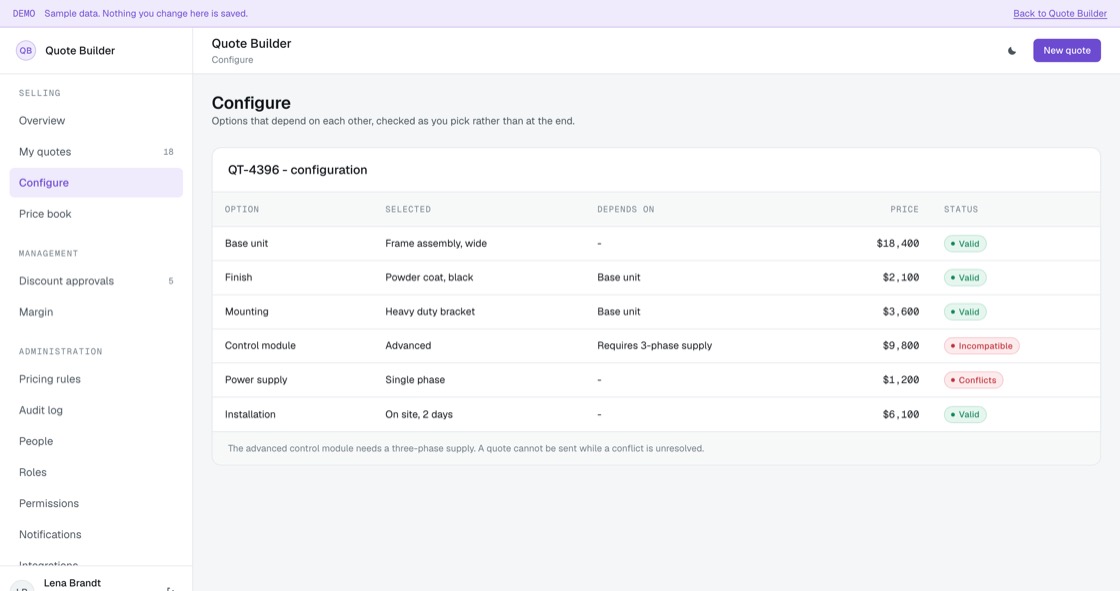The width and height of the screenshot is (1120, 591).
Task: Open the Audit log page
Action: coord(96,410)
